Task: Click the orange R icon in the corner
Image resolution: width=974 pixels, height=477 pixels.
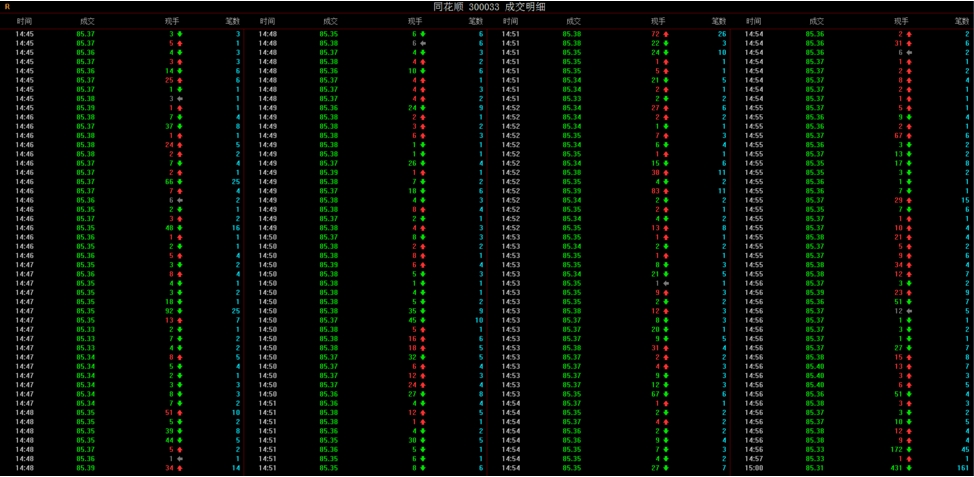Action: (x=7, y=7)
